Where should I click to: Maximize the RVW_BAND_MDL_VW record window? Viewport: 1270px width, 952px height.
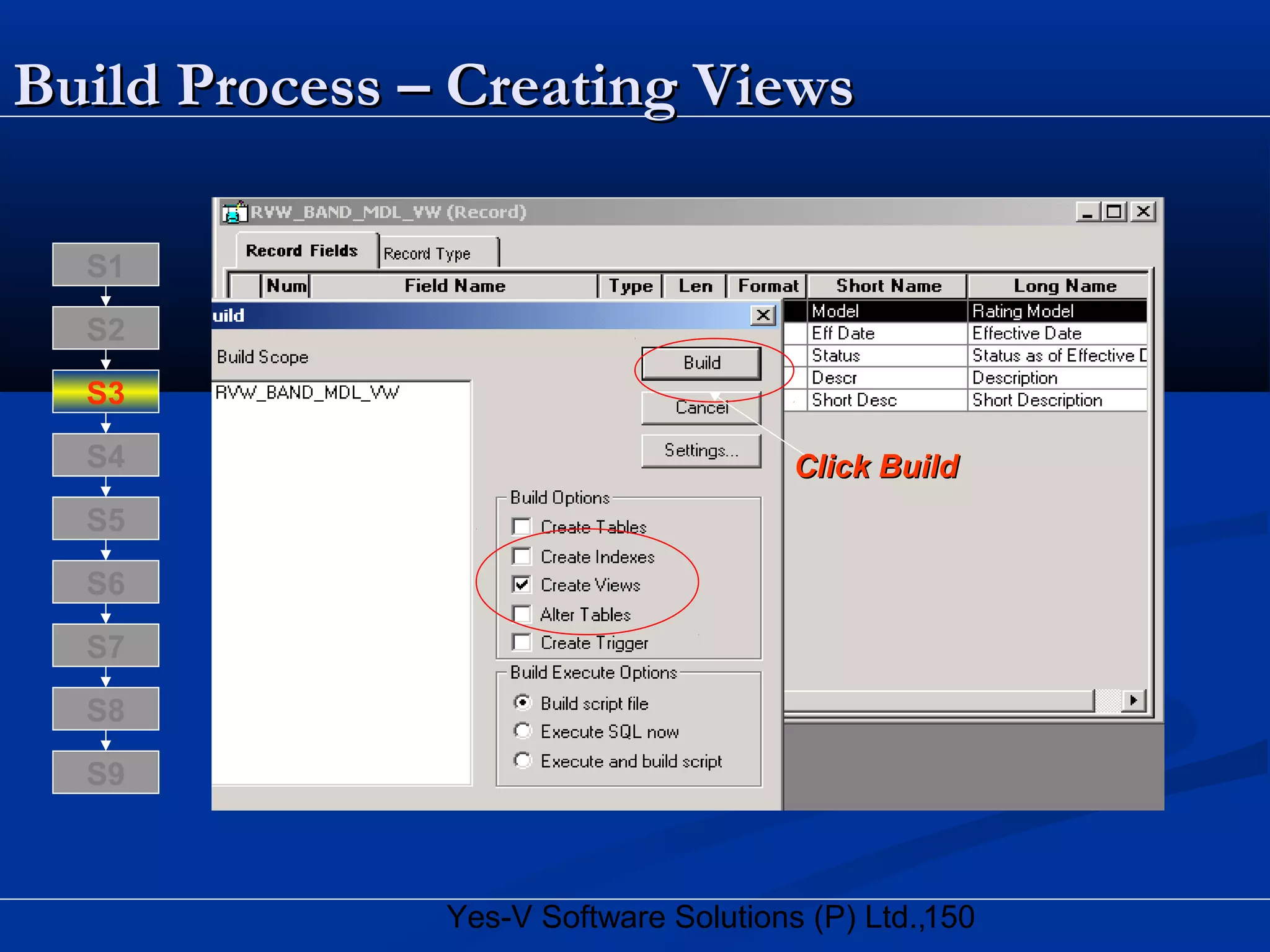(x=1114, y=212)
